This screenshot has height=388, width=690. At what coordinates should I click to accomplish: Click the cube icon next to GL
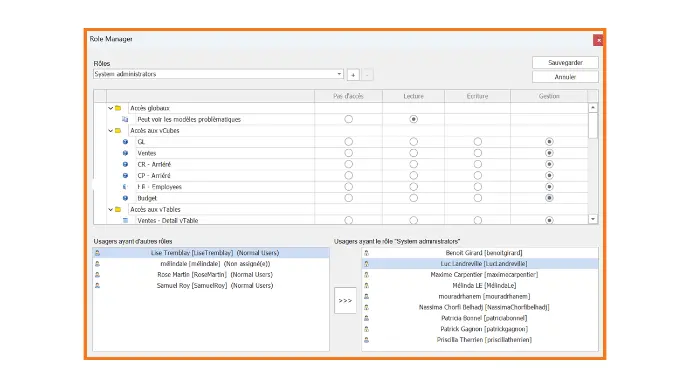(125, 142)
